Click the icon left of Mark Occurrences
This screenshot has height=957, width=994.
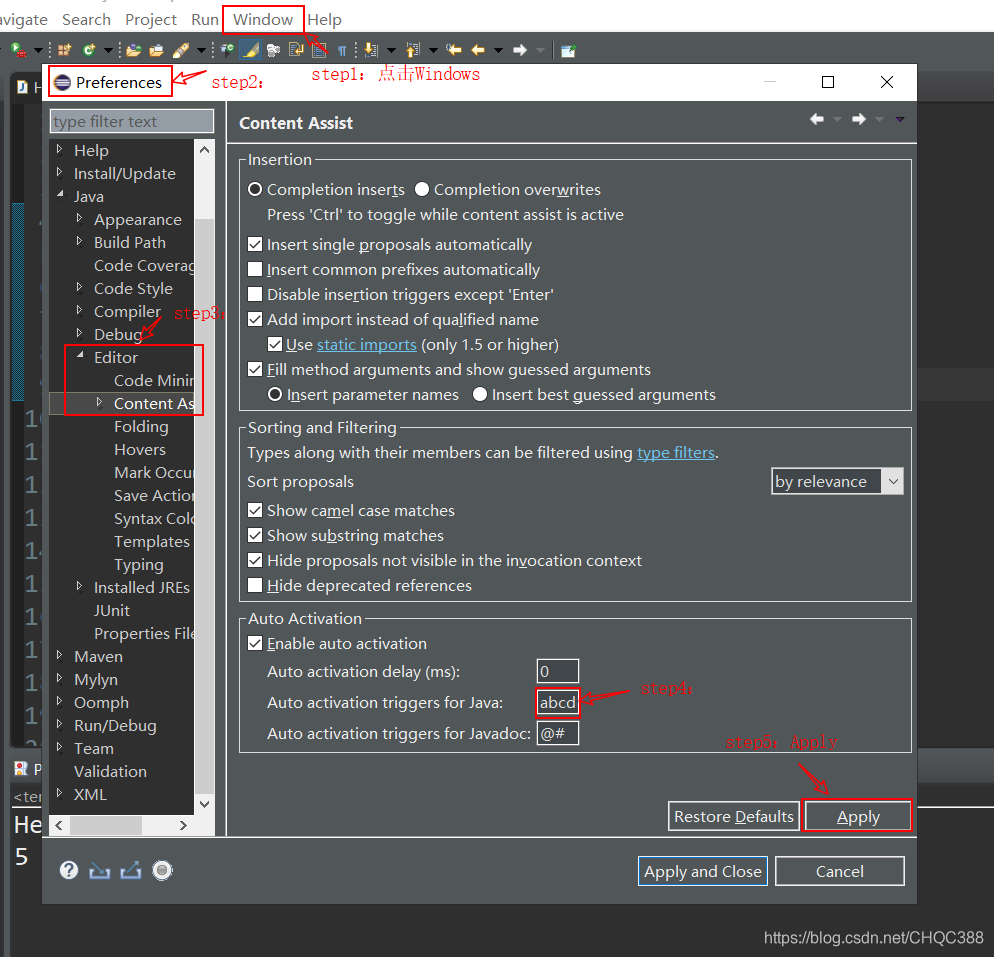click(x=227, y=49)
